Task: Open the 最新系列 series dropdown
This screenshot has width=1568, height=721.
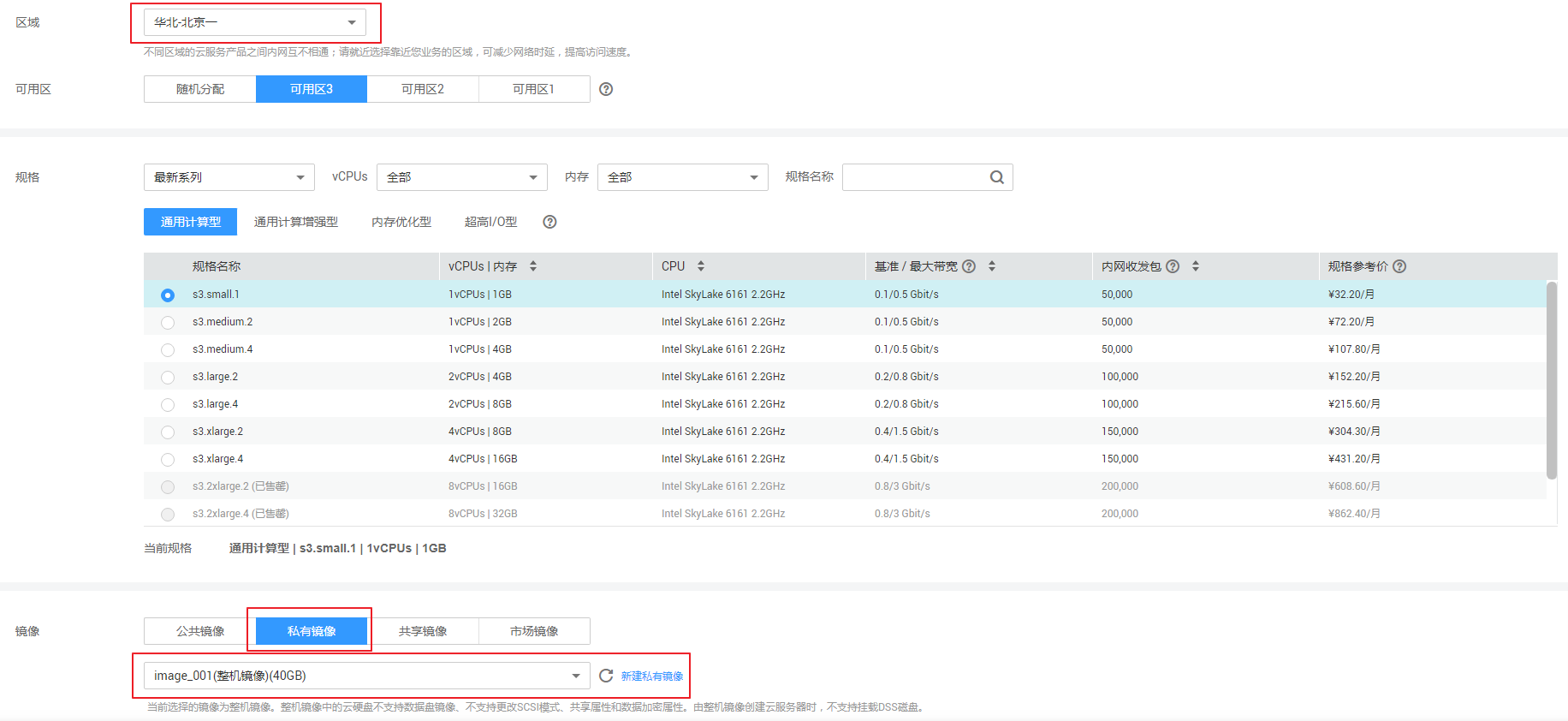Action: [x=229, y=177]
